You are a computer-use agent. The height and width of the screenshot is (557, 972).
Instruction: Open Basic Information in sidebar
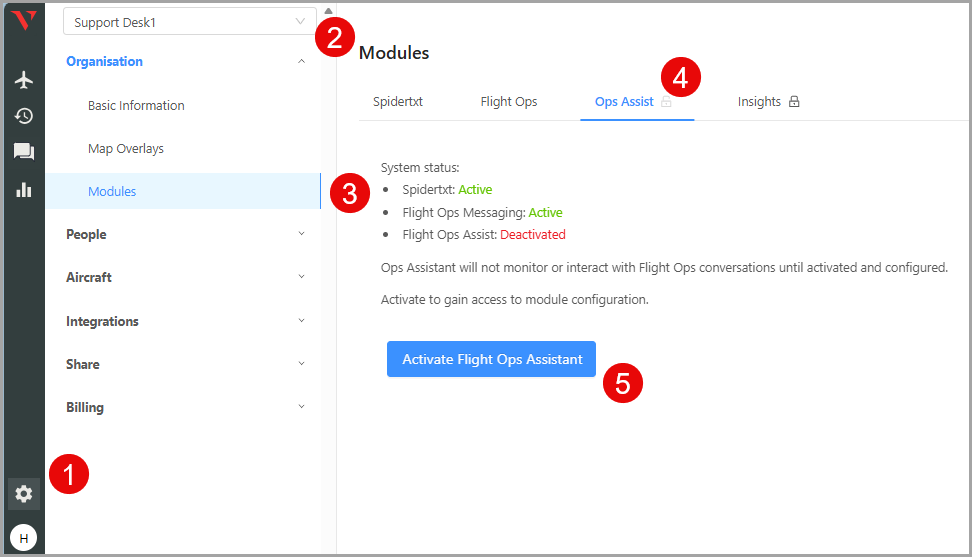pos(136,105)
